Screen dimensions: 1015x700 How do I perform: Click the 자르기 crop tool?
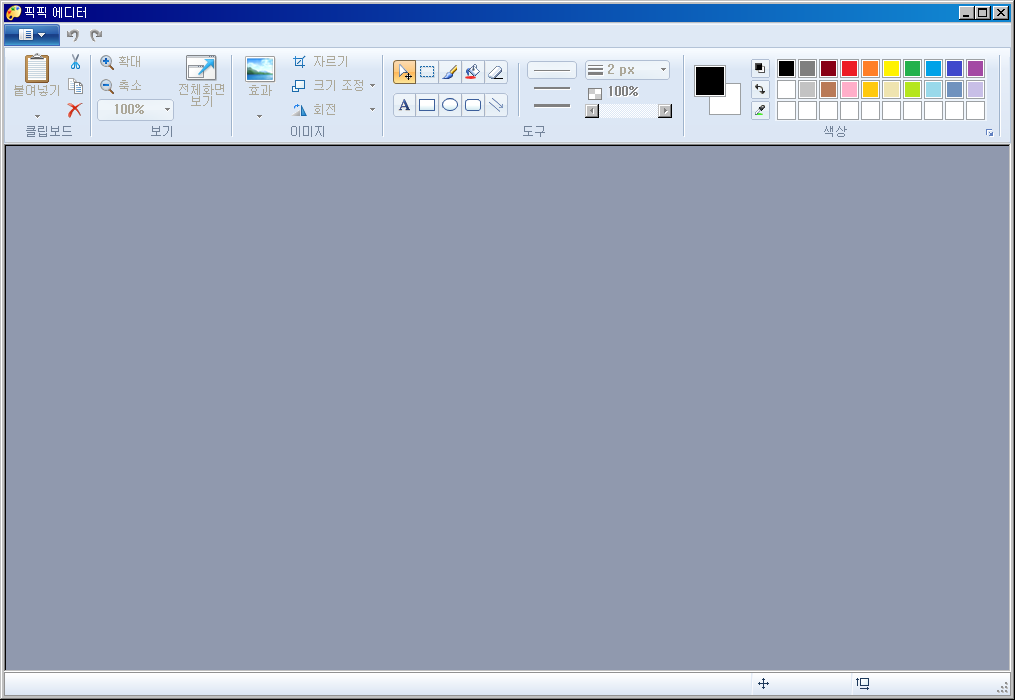[x=320, y=62]
